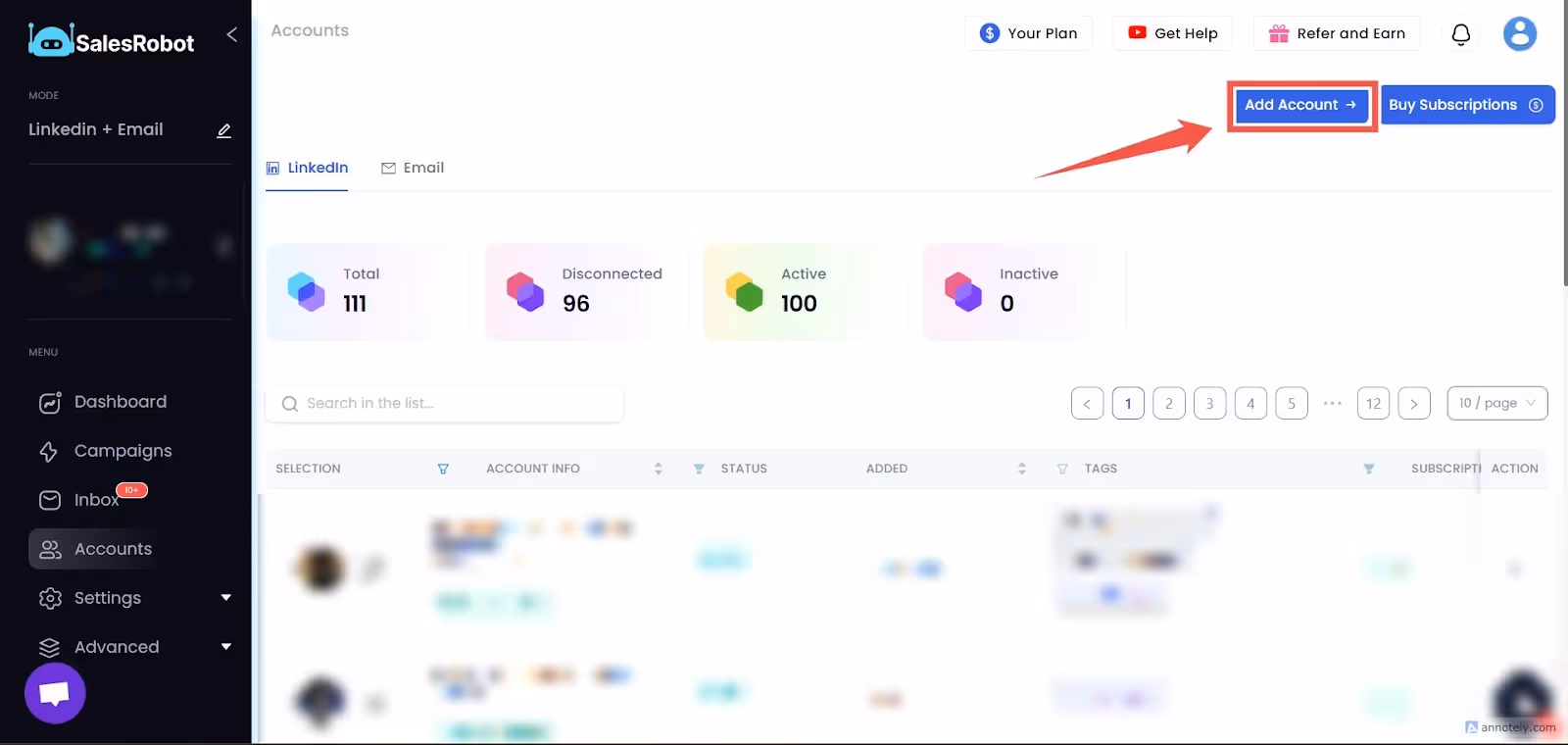Go to page 1
The width and height of the screenshot is (1568, 745).
tap(1128, 404)
